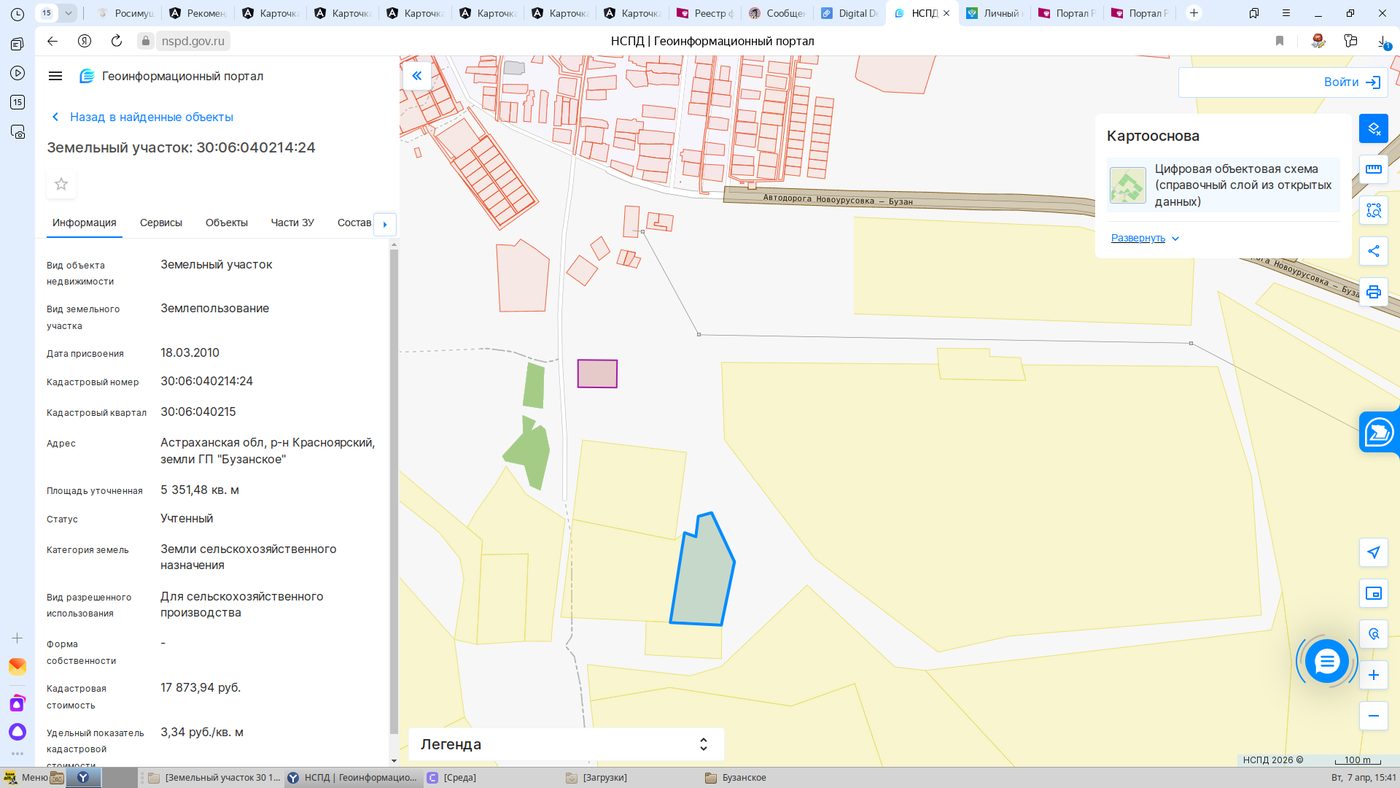Toggle the map layers button at top right

click(1373, 128)
